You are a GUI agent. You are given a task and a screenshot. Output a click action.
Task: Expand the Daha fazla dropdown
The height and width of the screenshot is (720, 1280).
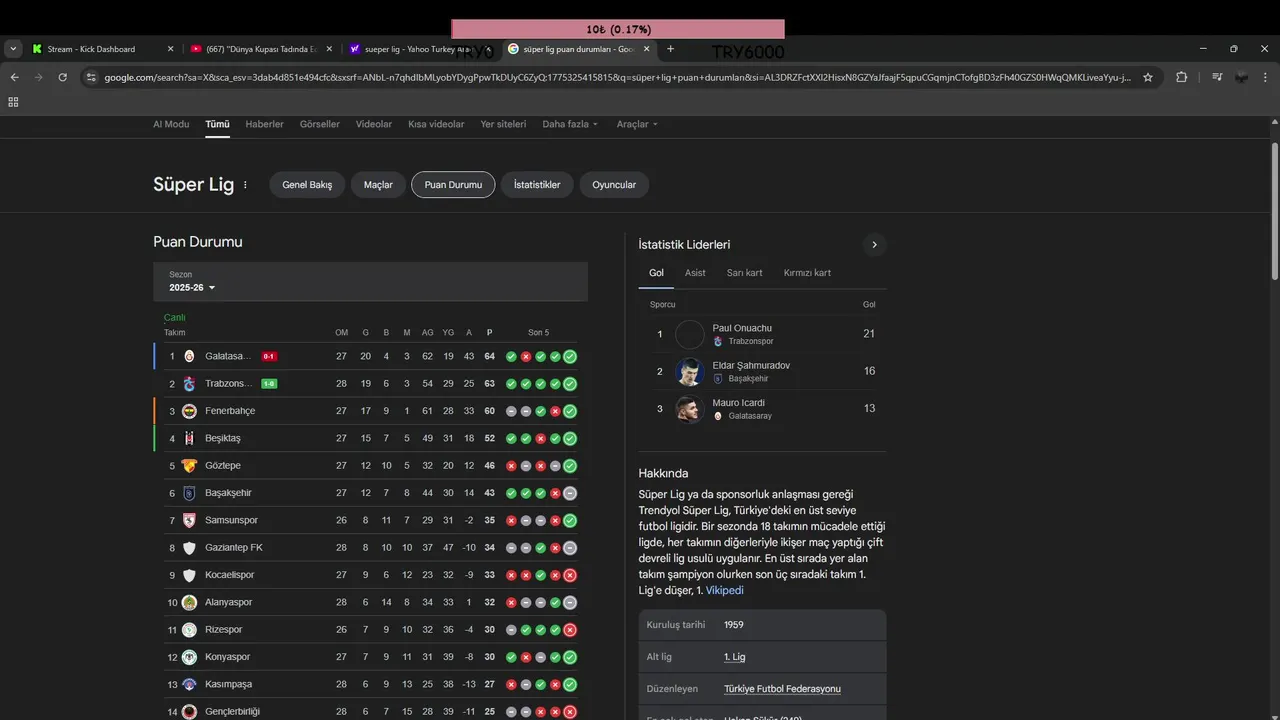(x=570, y=124)
